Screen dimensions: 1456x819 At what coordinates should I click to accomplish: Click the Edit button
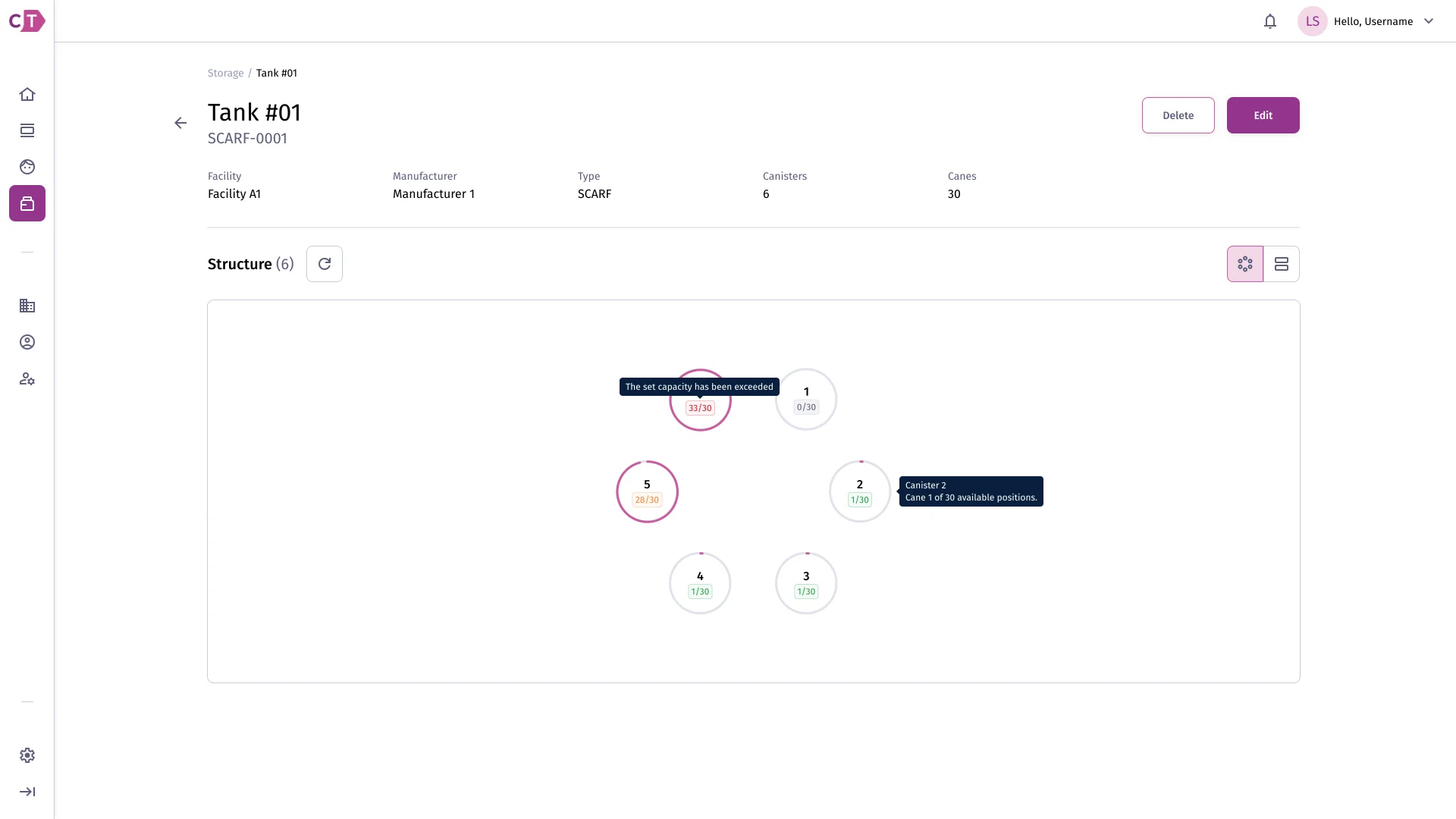[x=1263, y=115]
